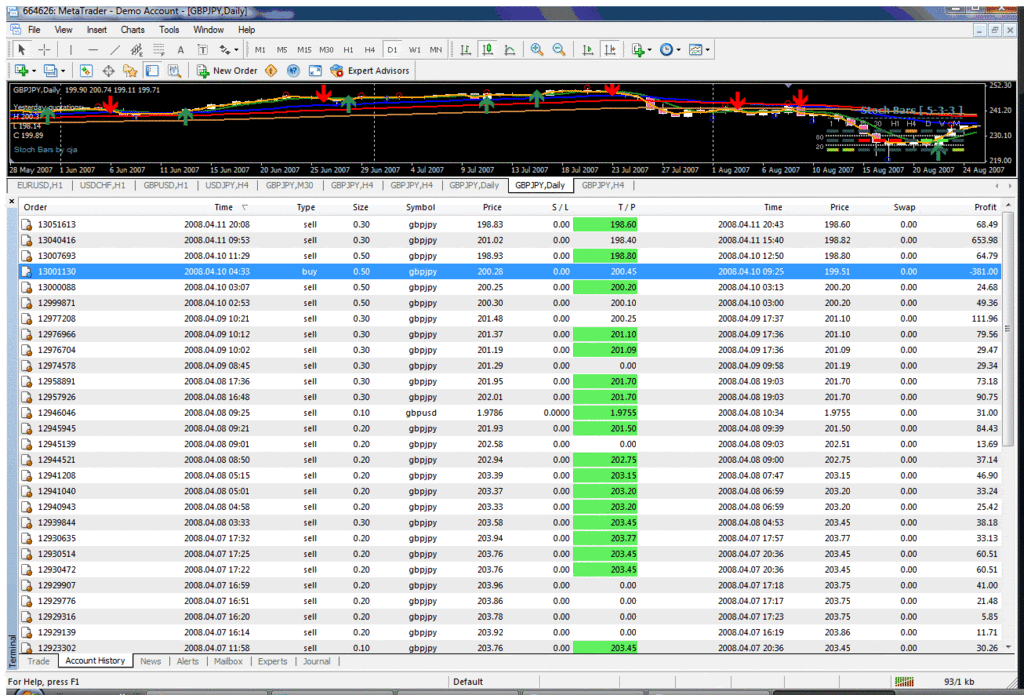
Task: Expand the New Chart dropdown arrow
Action: [x=33, y=71]
